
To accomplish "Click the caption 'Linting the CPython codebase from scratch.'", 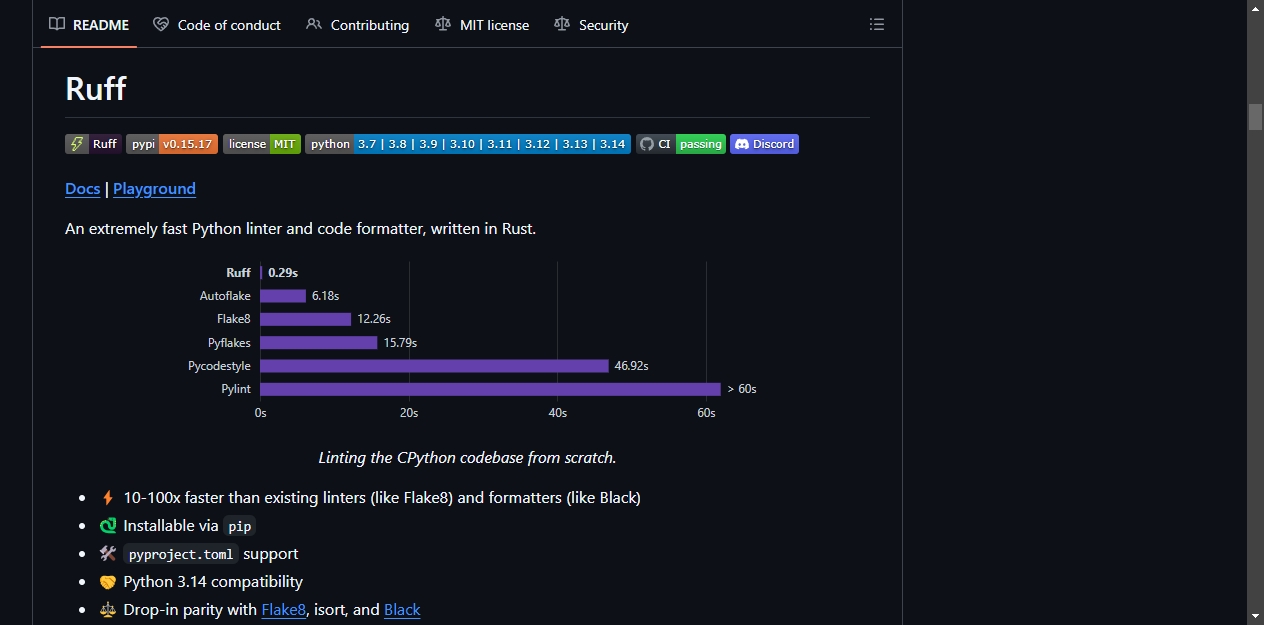I will [x=467, y=457].
